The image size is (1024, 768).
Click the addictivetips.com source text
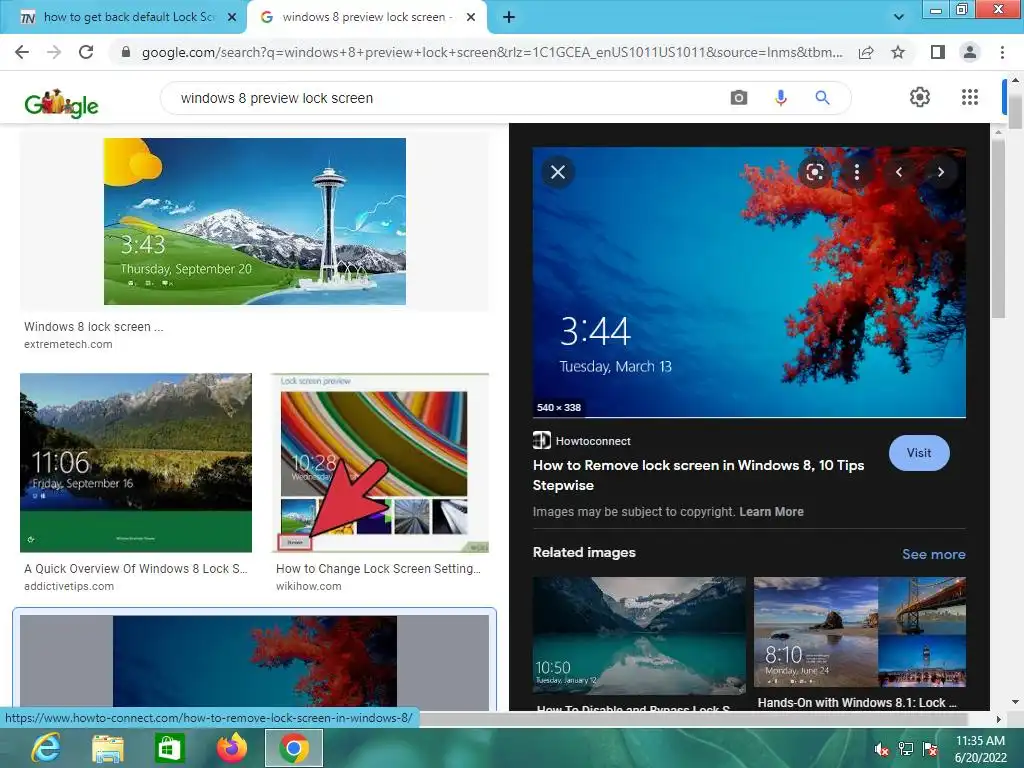point(69,586)
